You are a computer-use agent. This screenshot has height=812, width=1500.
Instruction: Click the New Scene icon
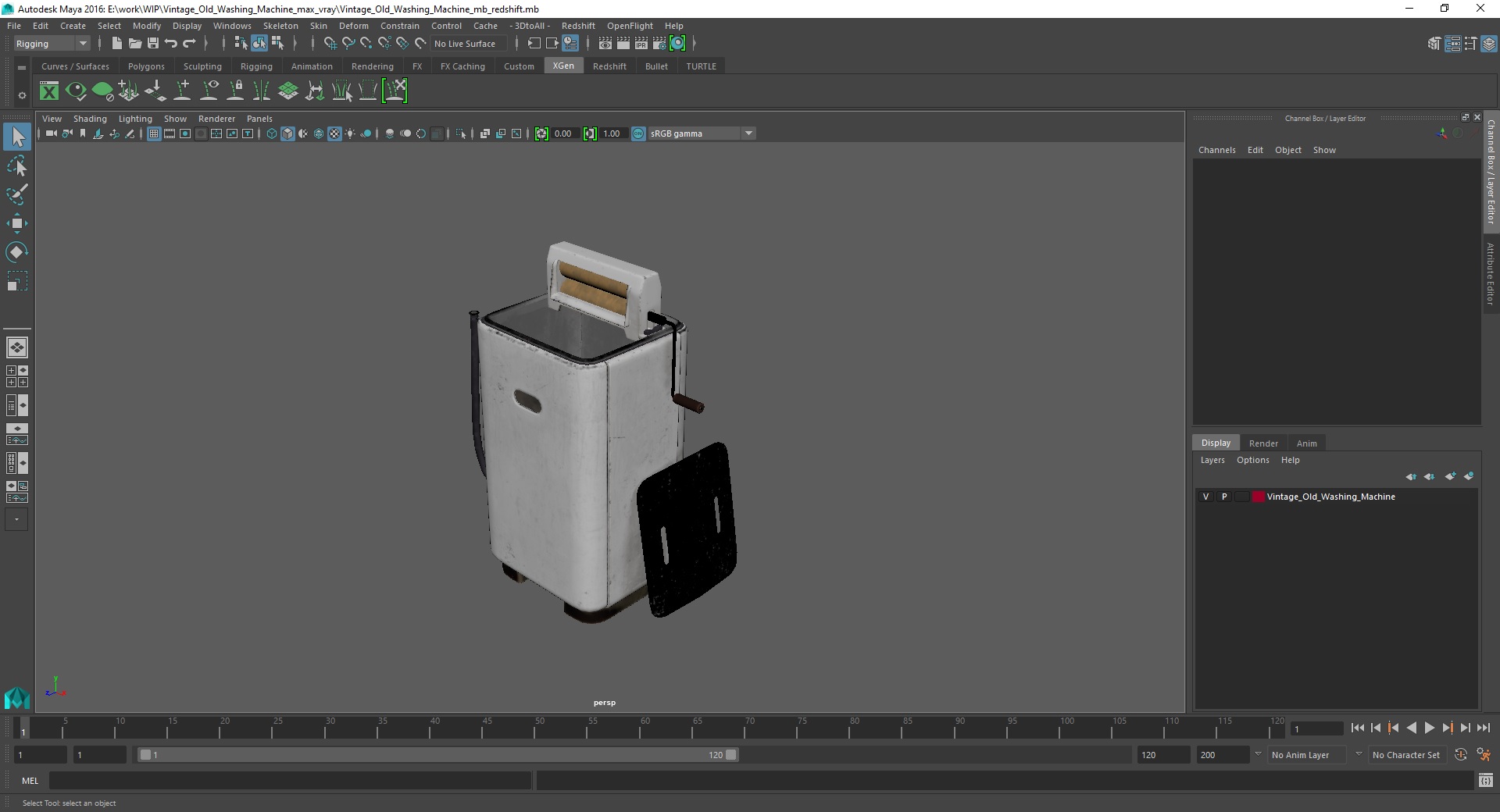pos(116,44)
